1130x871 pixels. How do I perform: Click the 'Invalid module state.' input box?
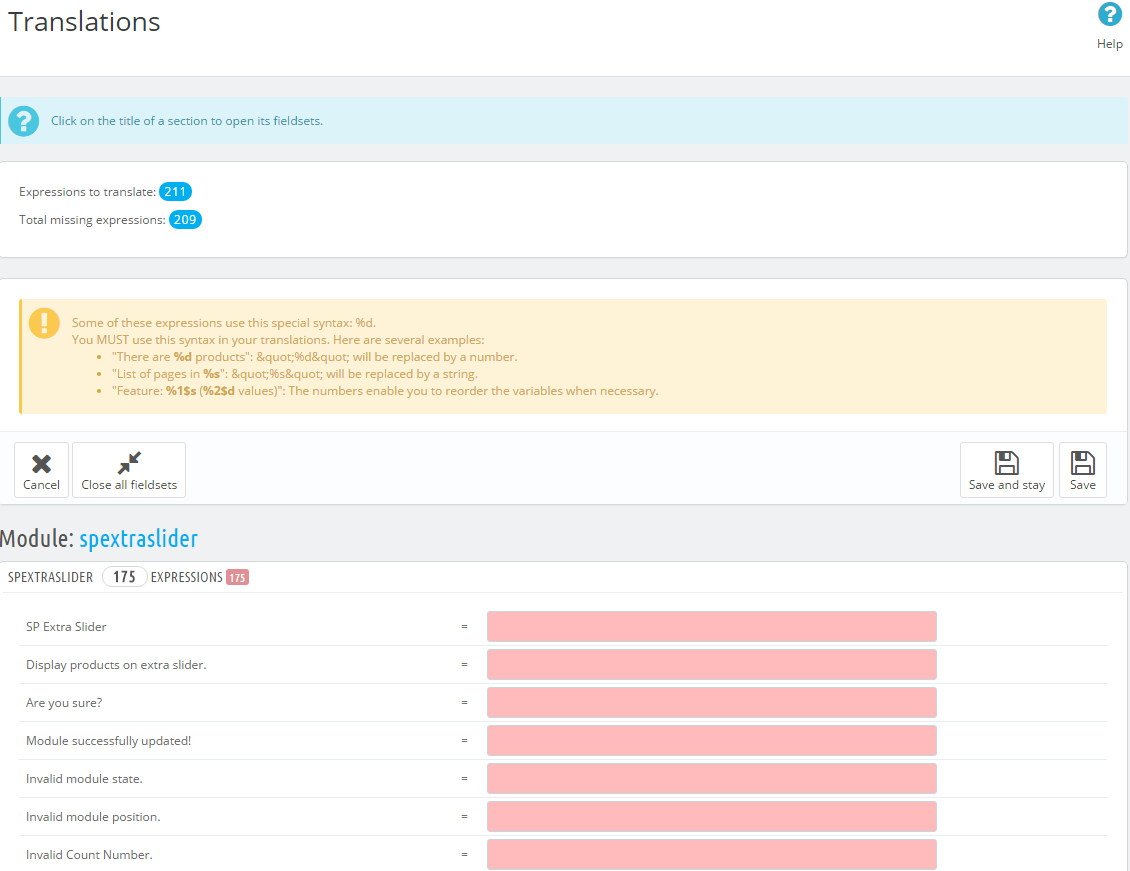click(x=711, y=779)
